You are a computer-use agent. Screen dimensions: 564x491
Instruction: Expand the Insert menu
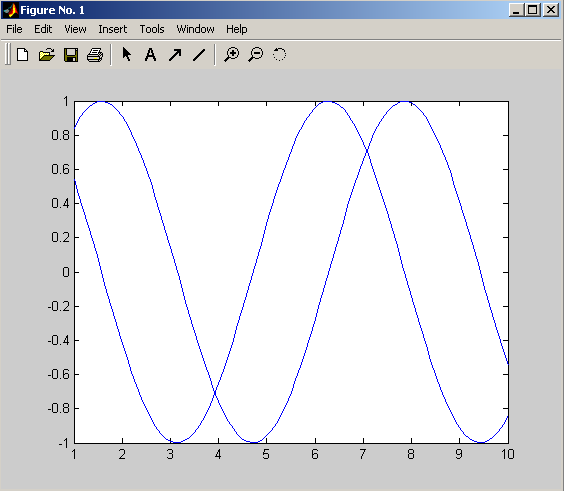tap(113, 29)
